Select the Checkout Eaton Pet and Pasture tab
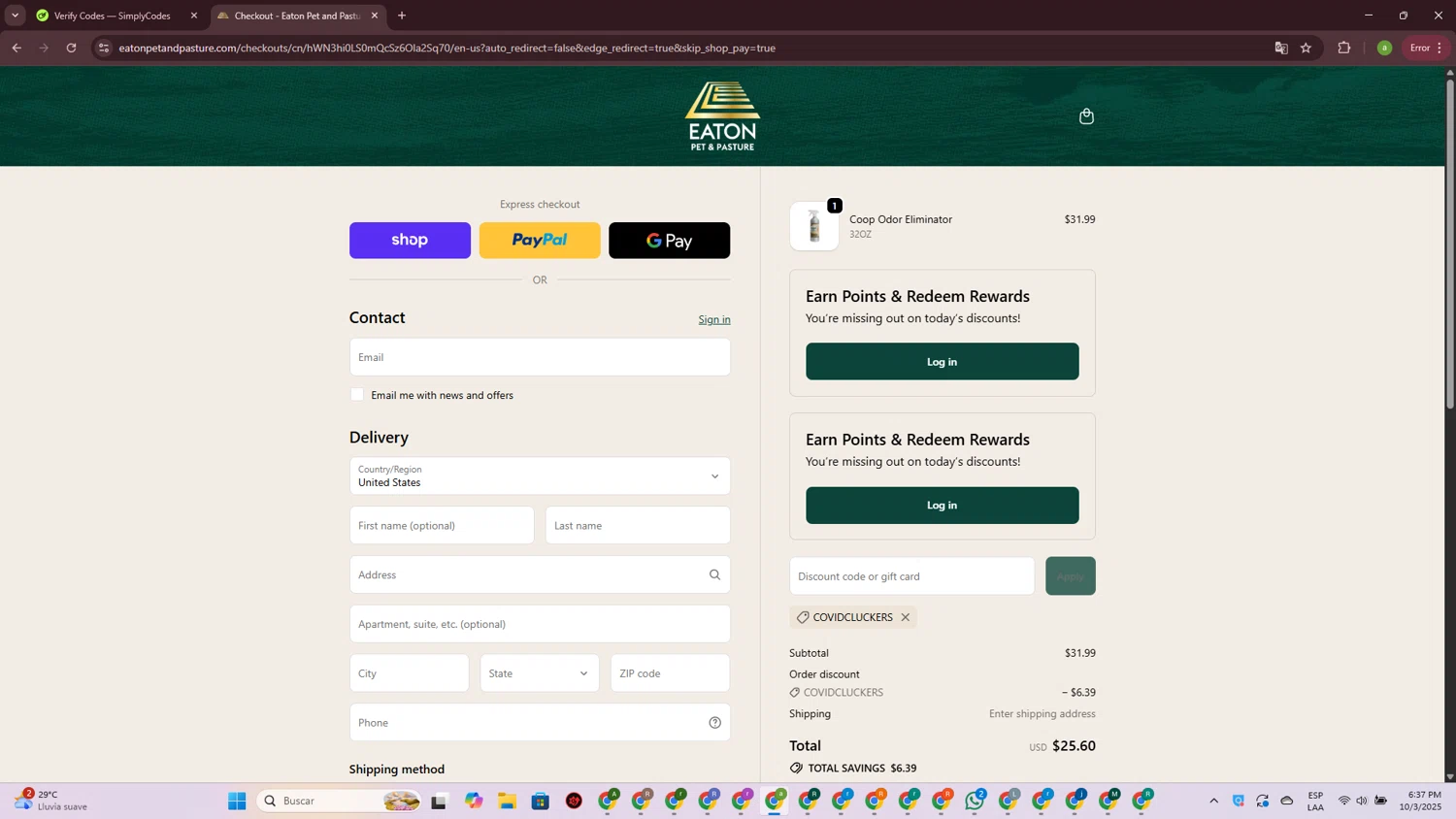 pos(296,16)
